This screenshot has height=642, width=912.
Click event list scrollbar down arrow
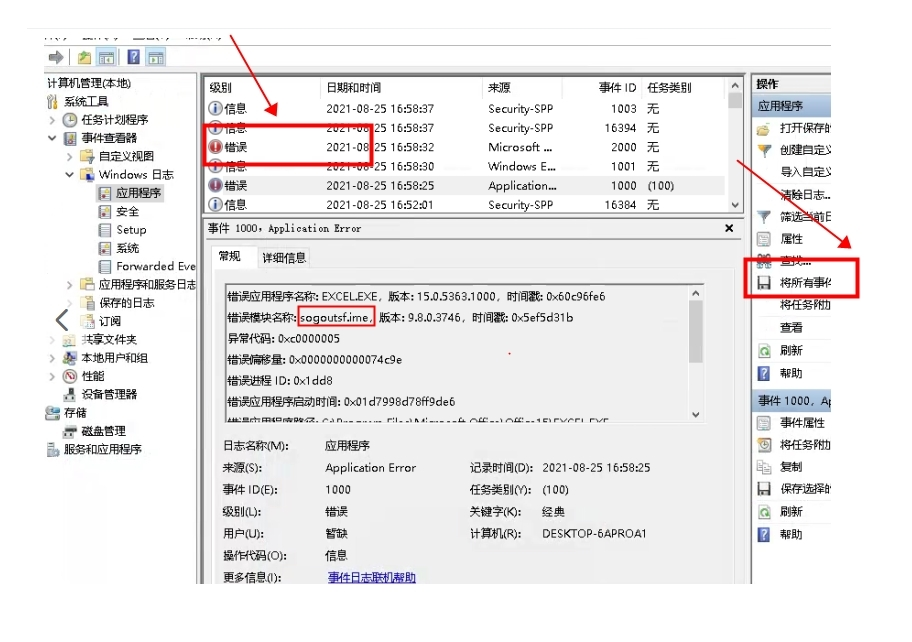pyautogui.click(x=735, y=205)
